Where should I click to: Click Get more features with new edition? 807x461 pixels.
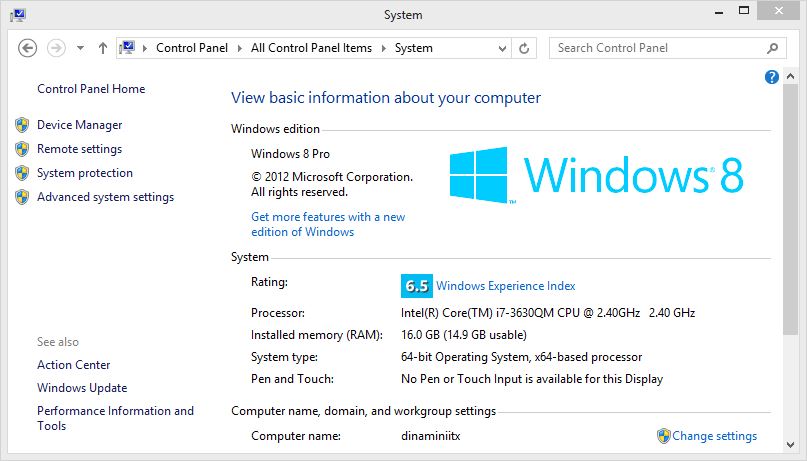click(x=328, y=224)
